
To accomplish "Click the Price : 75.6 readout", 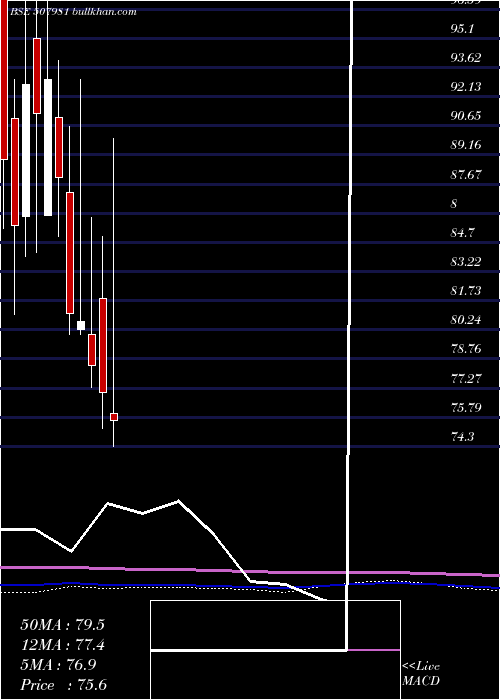I will (63, 685).
